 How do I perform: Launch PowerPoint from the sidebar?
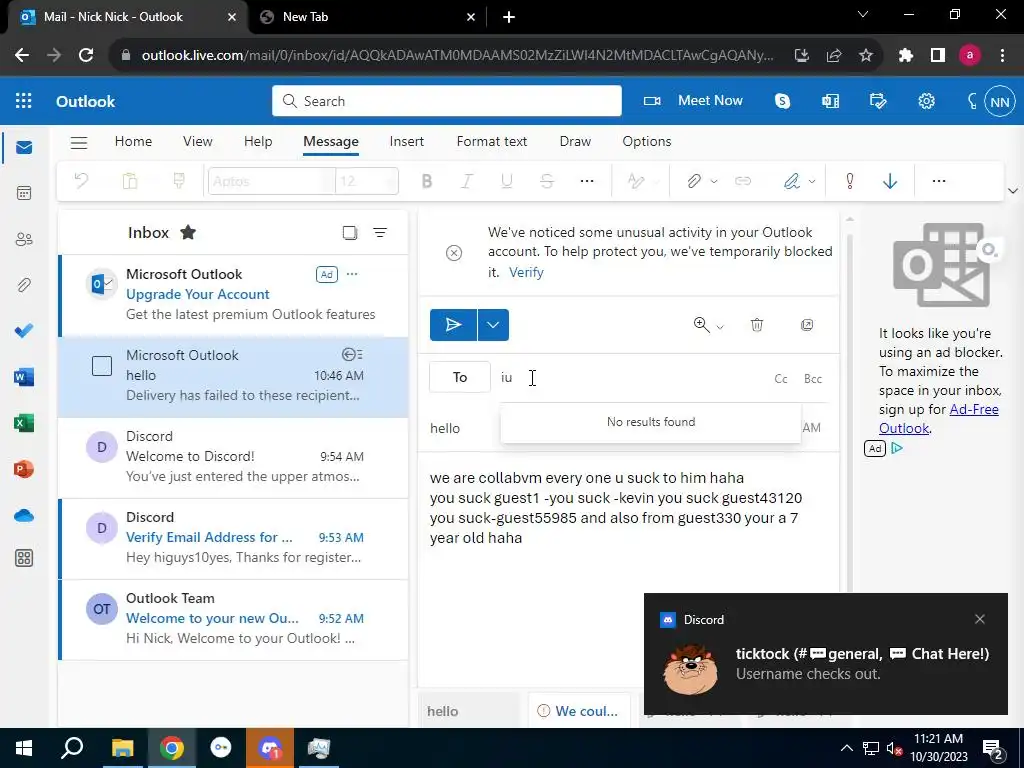(24, 469)
